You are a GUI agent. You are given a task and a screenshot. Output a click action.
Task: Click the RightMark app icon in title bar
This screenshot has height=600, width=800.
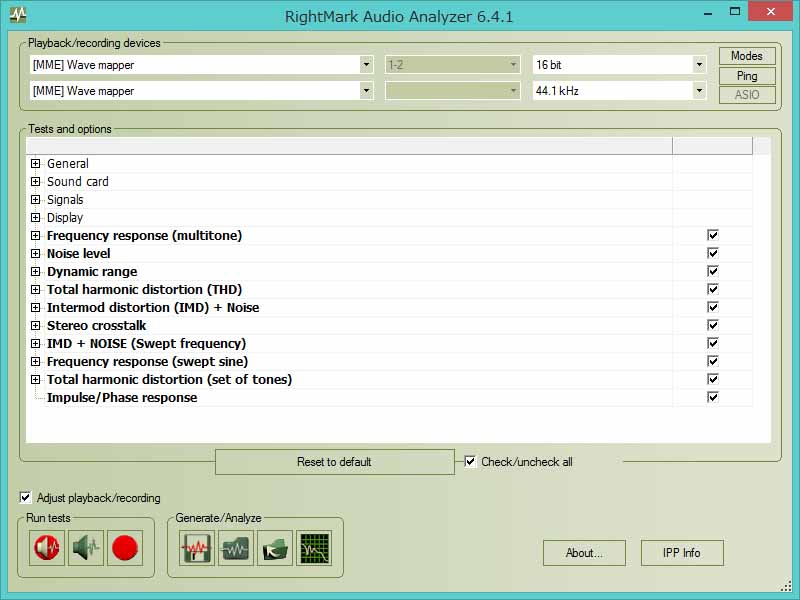pos(18,15)
